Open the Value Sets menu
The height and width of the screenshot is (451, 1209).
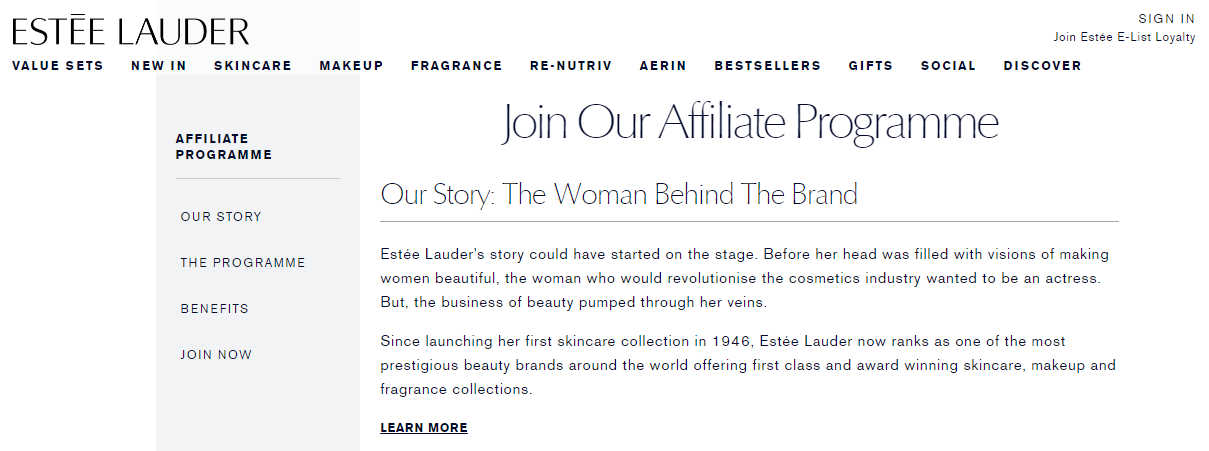[x=58, y=66]
